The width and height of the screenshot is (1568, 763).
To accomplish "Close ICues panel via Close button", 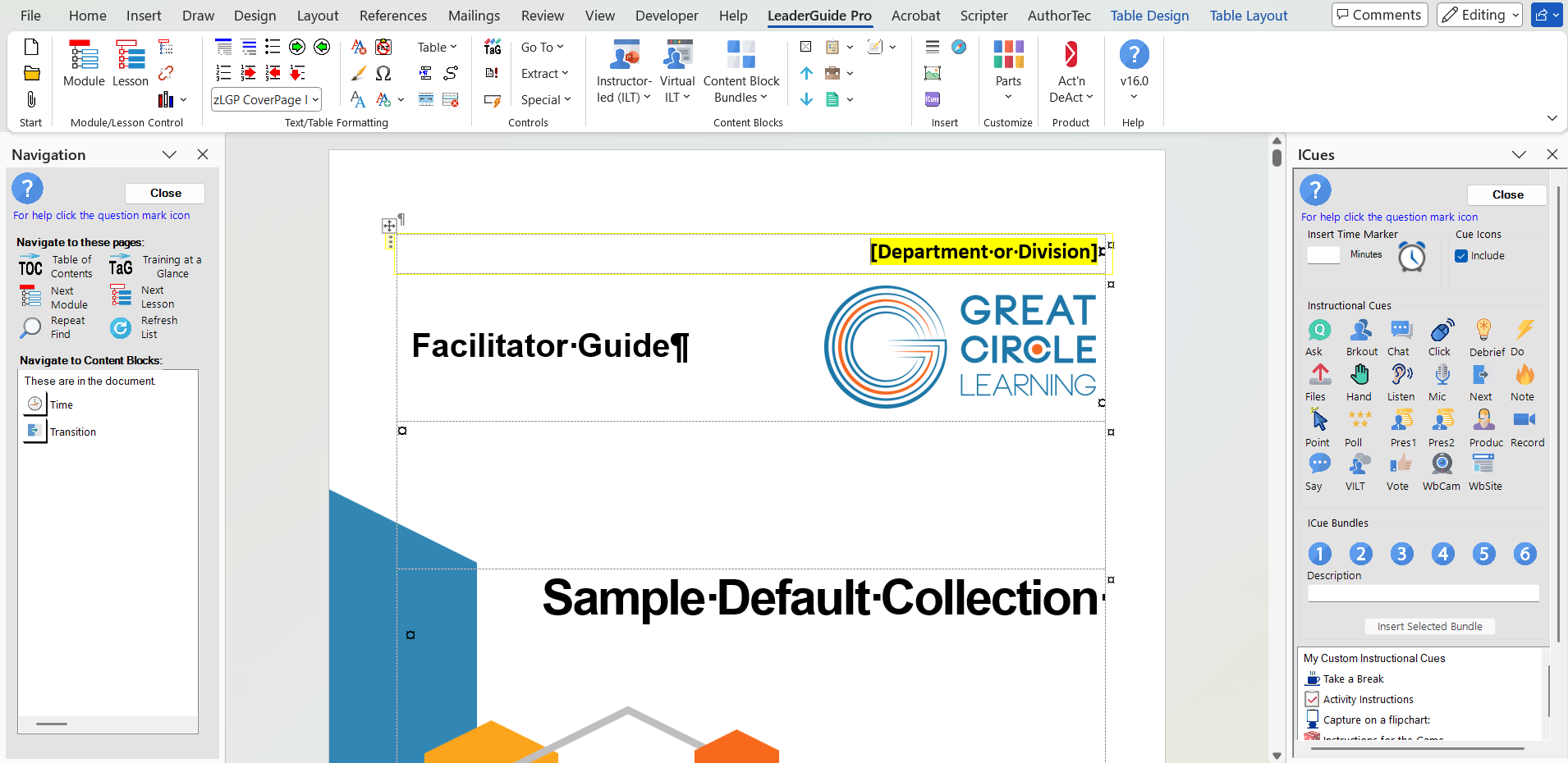I will (1507, 195).
